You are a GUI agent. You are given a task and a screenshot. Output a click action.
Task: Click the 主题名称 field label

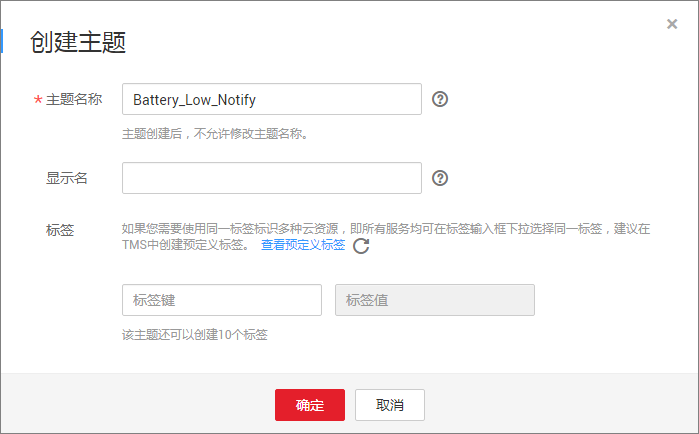(74, 99)
